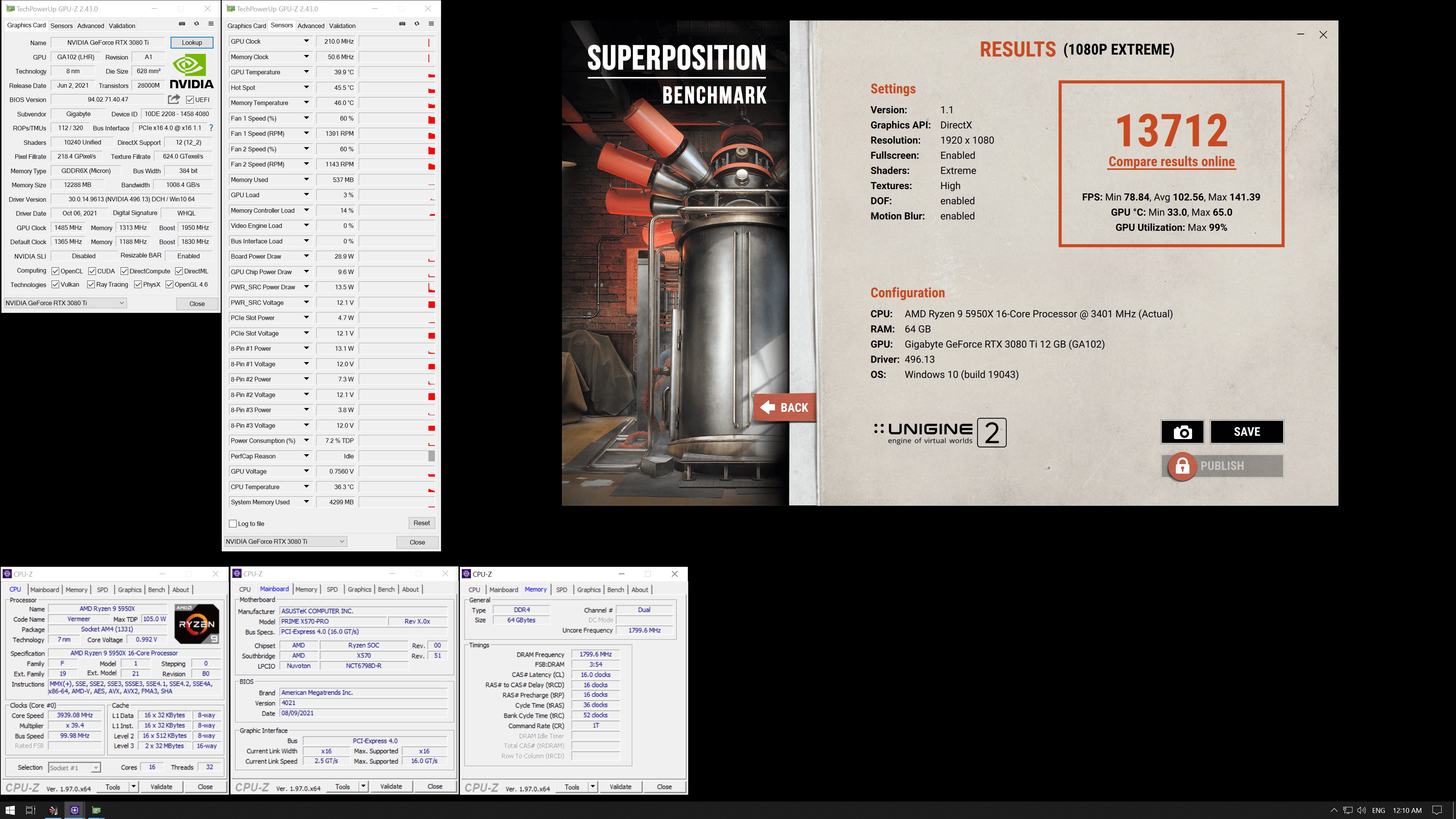The image size is (1456, 819).
Task: Click the Fan 1 Speed (%) graph
Action: (x=397, y=119)
